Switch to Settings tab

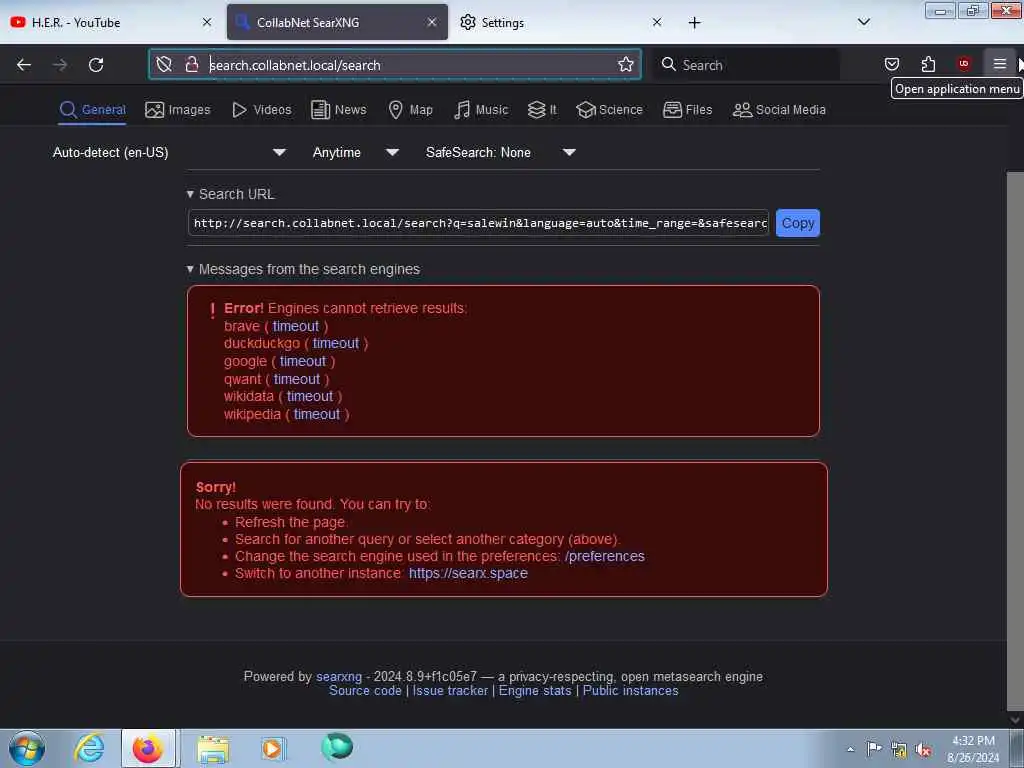pos(562,22)
